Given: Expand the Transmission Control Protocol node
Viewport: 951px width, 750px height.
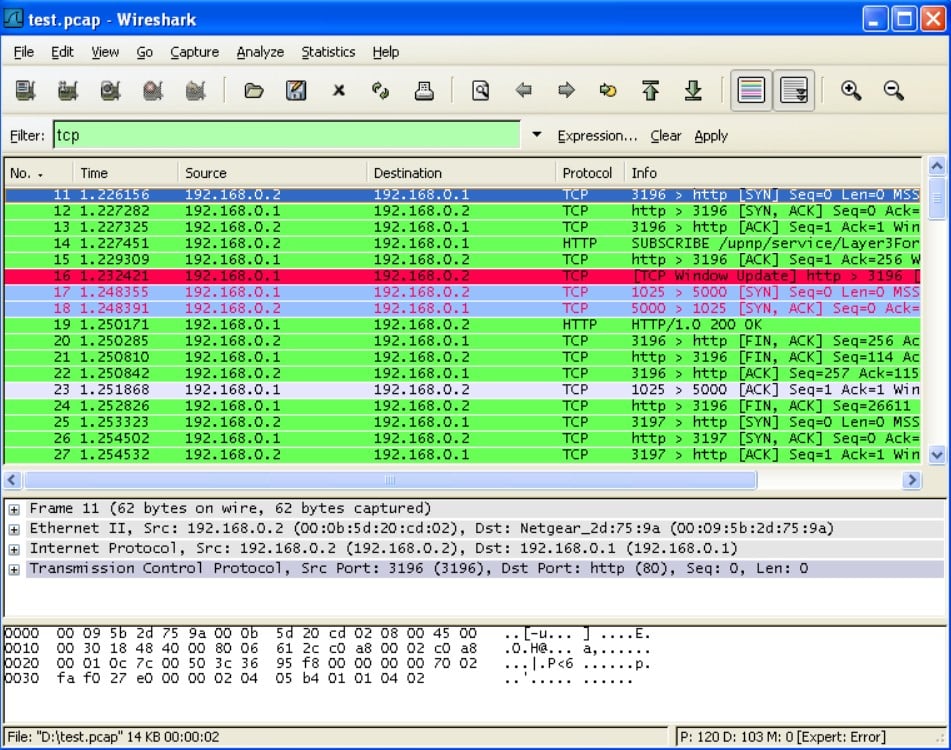Looking at the screenshot, I should coord(14,569).
